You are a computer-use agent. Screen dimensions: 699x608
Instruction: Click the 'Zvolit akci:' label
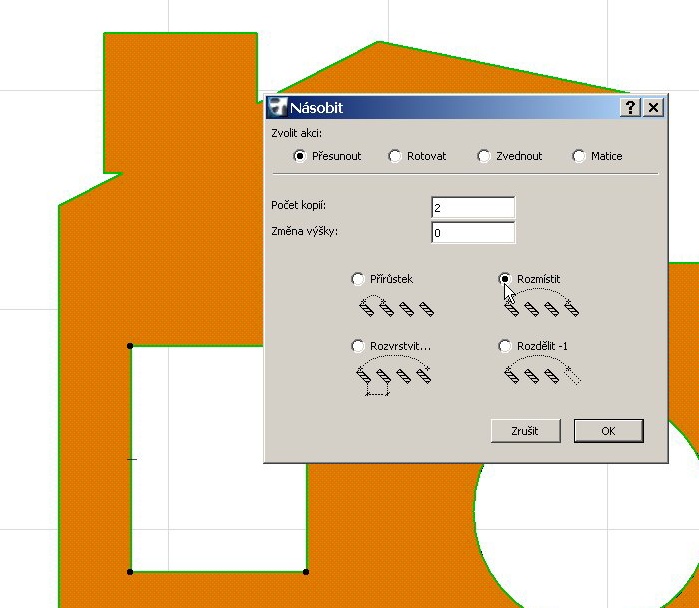click(x=296, y=133)
